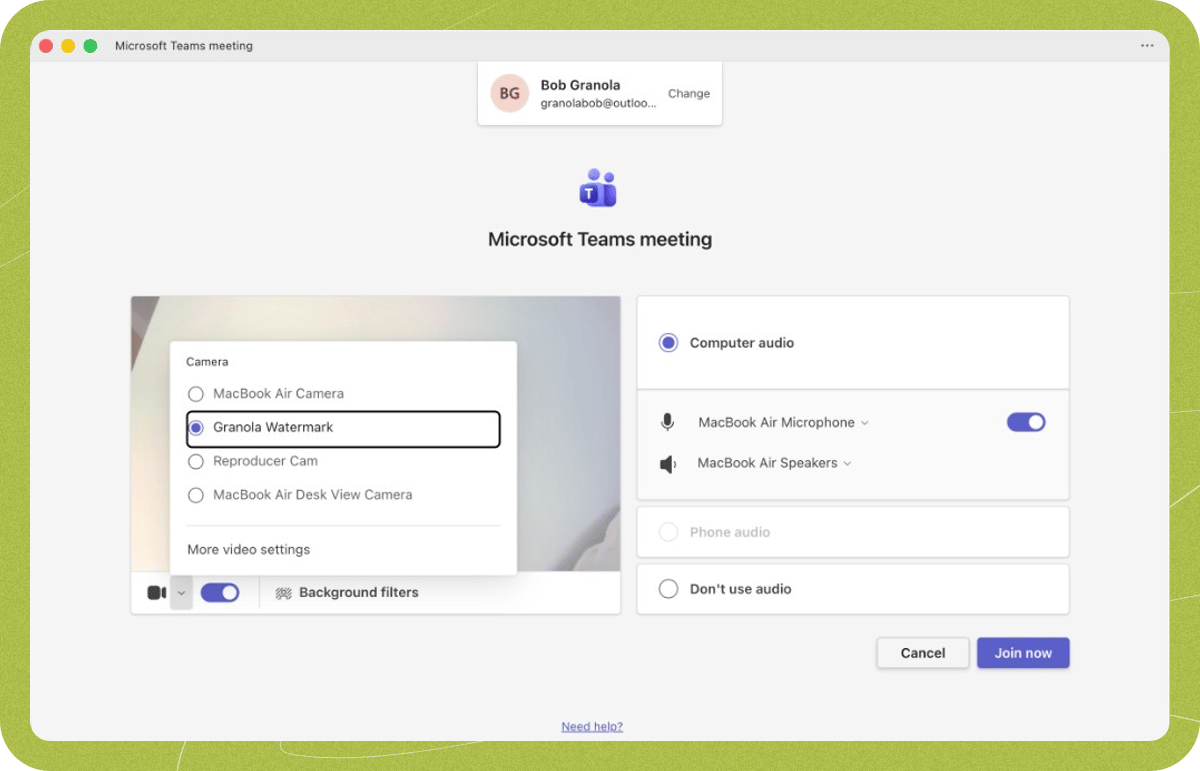Open More video settings
This screenshot has height=771, width=1200.
click(249, 550)
